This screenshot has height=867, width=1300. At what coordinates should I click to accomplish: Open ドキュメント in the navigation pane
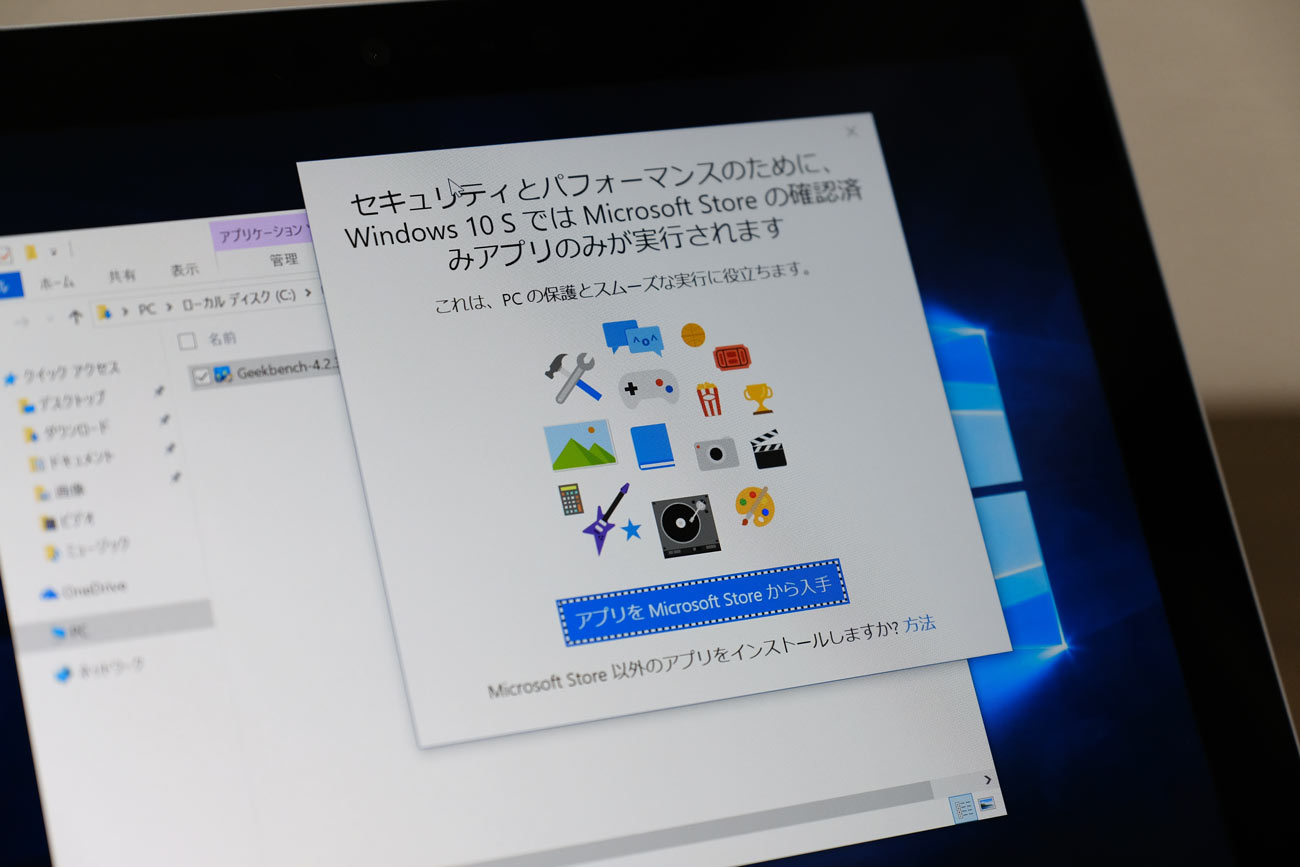coord(80,461)
